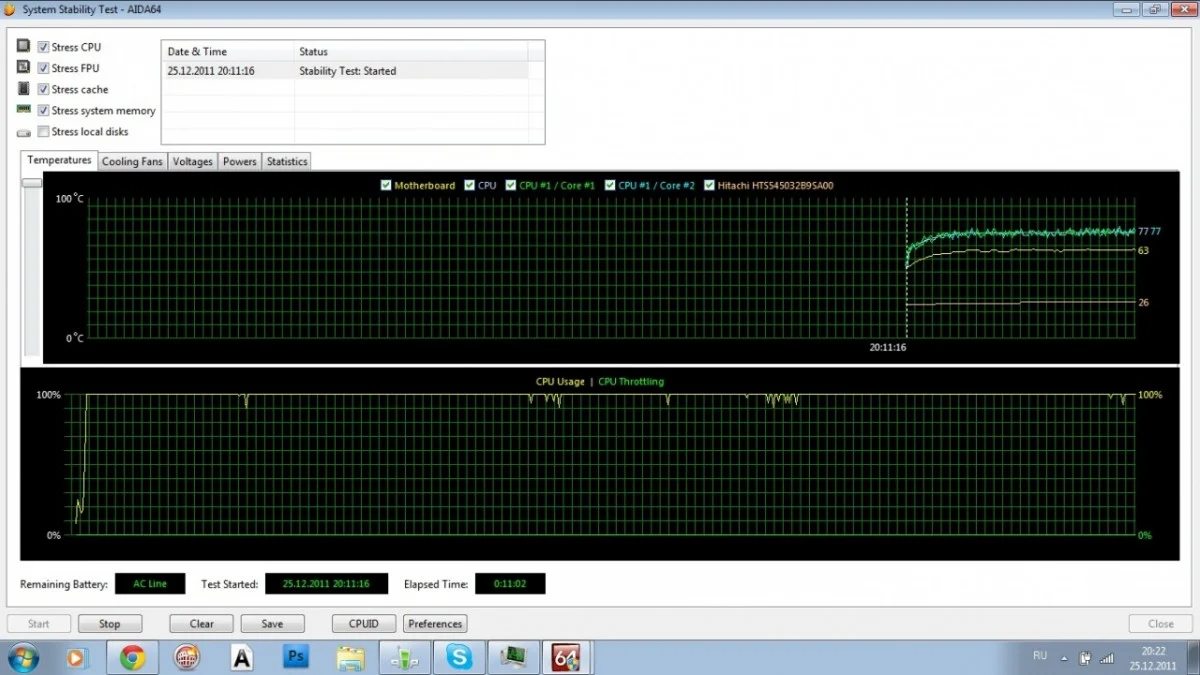Click the greyed-out Close button
Screen dimensions: 1200x675
click(x=1161, y=623)
